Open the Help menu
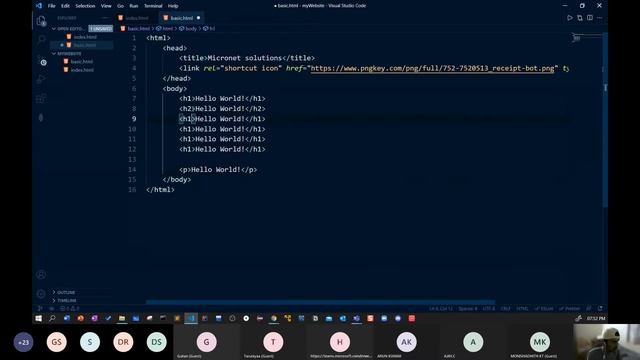640x360 pixels. pos(173,6)
